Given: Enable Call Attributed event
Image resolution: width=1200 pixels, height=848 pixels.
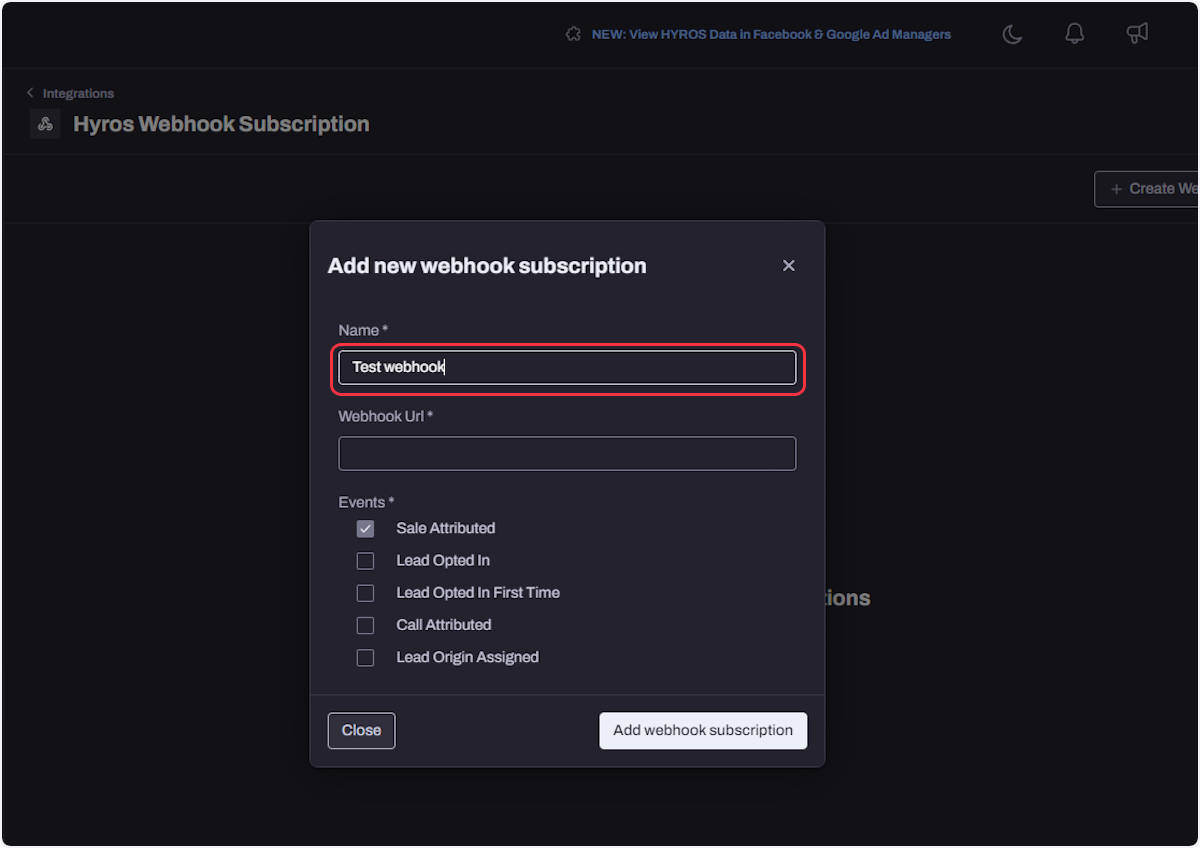Looking at the screenshot, I should click(x=365, y=625).
